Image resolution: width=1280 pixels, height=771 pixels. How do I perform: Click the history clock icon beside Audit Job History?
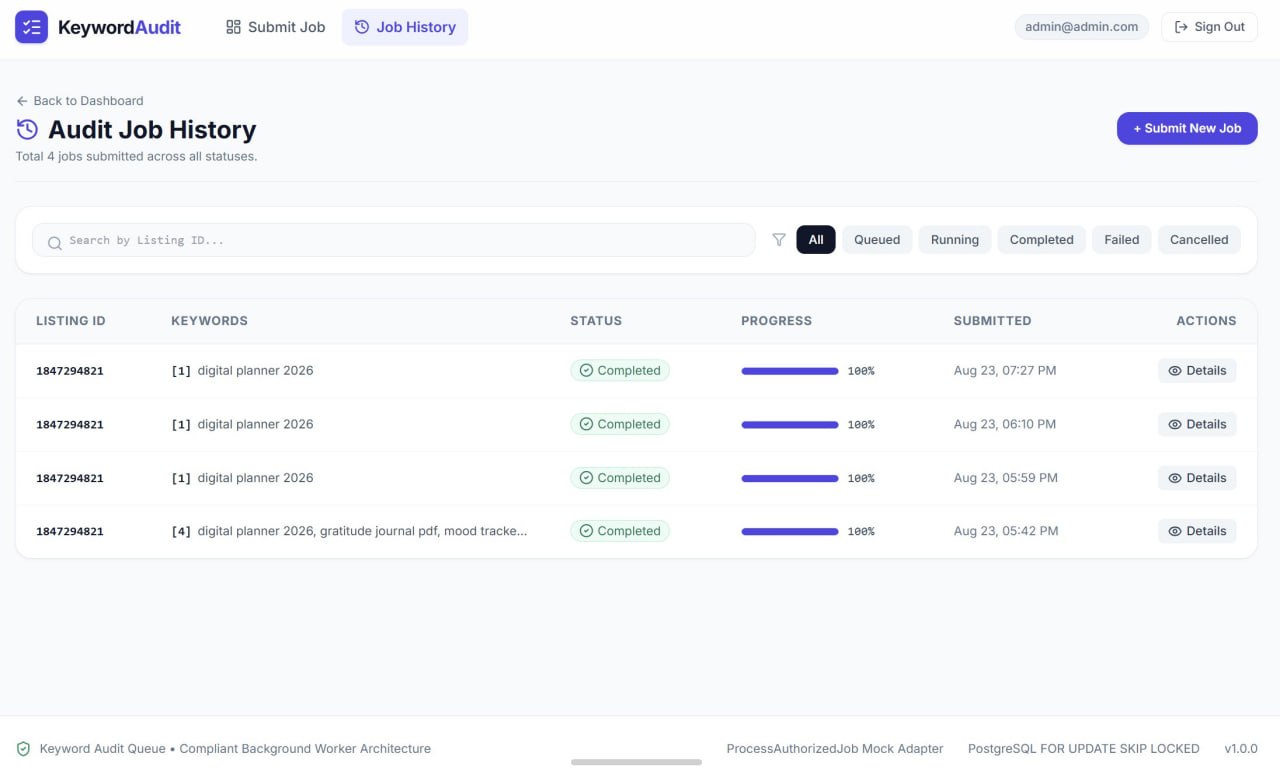27,130
